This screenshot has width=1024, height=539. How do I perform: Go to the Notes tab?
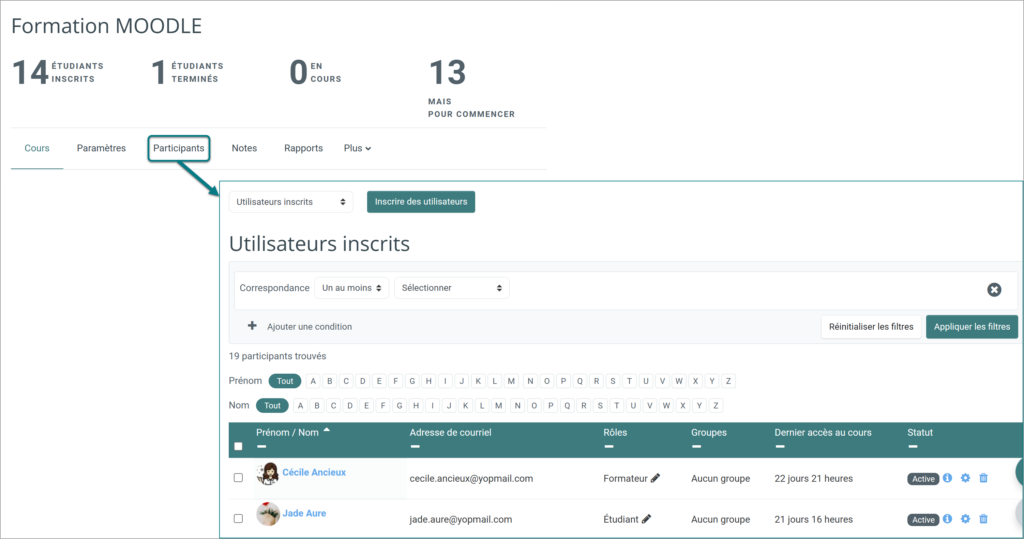(x=244, y=148)
